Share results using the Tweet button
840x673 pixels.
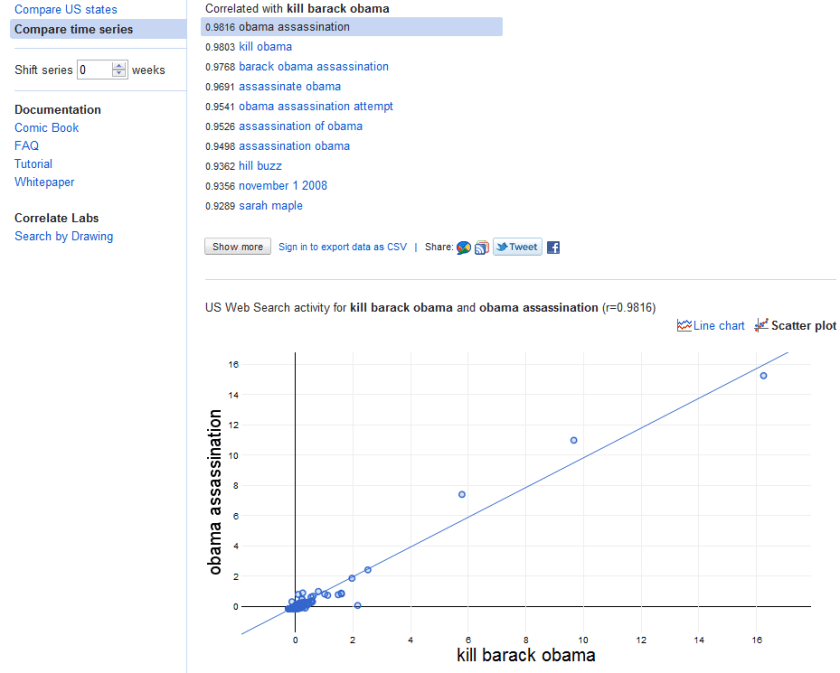click(x=517, y=247)
